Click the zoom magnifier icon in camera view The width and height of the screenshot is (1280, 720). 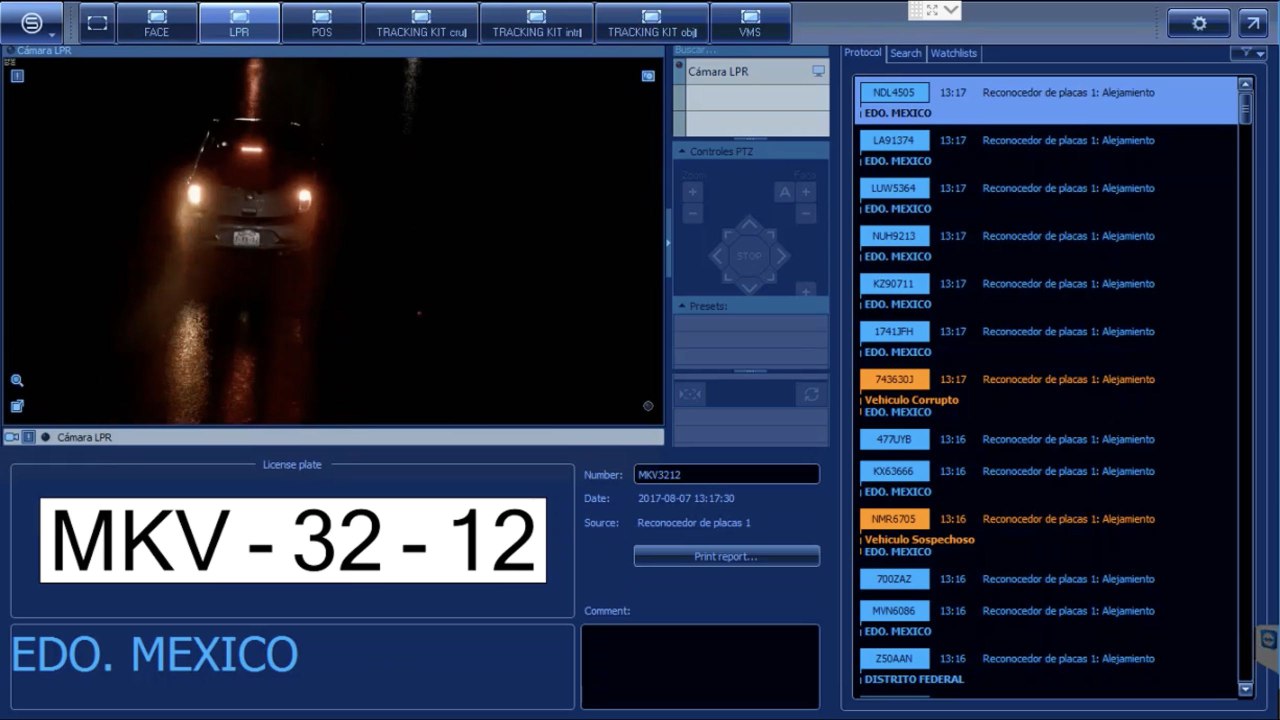[x=17, y=381]
